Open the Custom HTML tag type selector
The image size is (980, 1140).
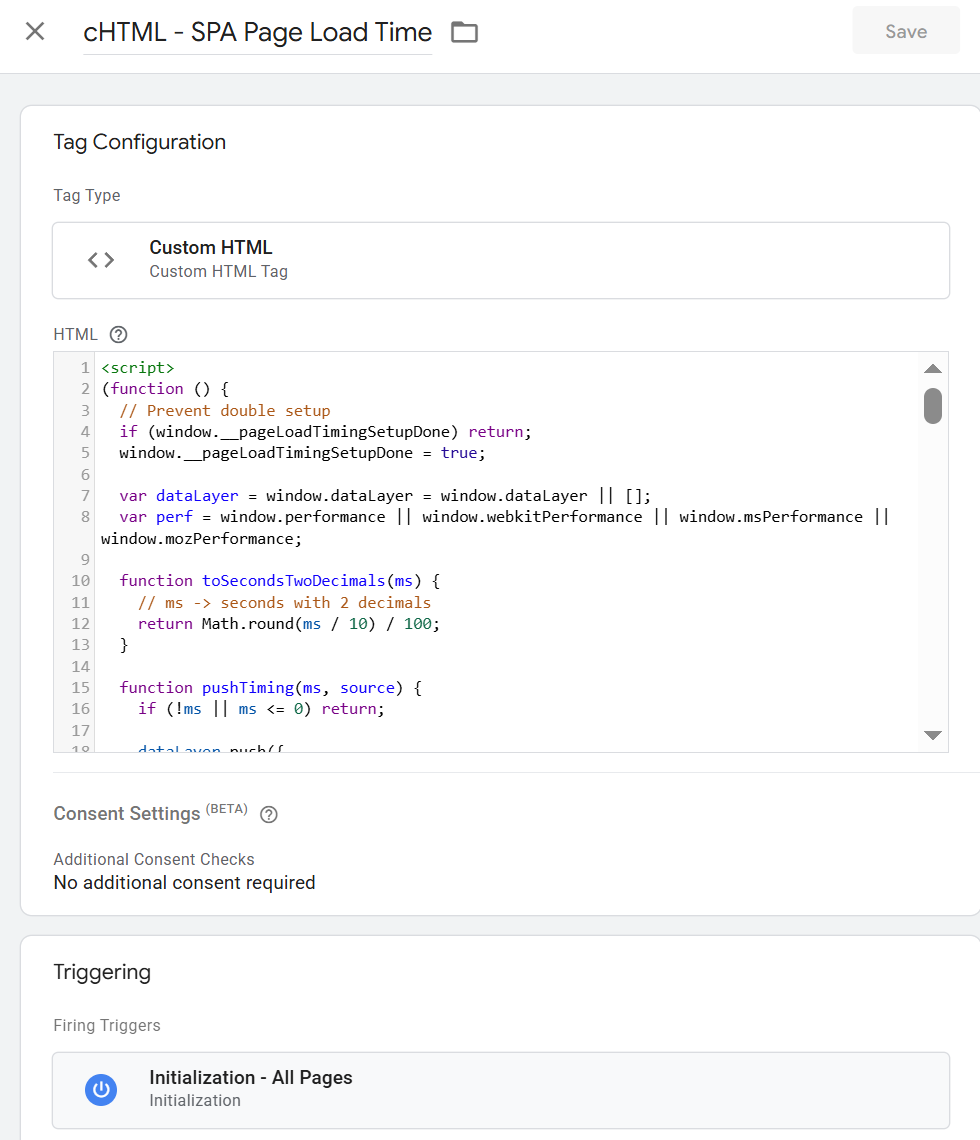tap(501, 260)
